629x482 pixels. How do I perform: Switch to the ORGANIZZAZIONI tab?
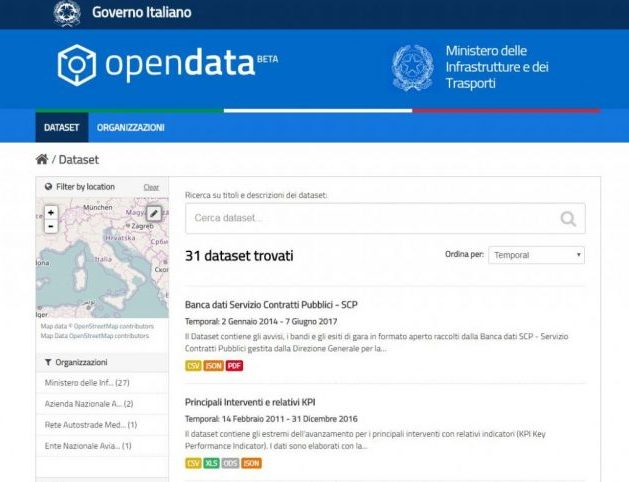coord(130,128)
